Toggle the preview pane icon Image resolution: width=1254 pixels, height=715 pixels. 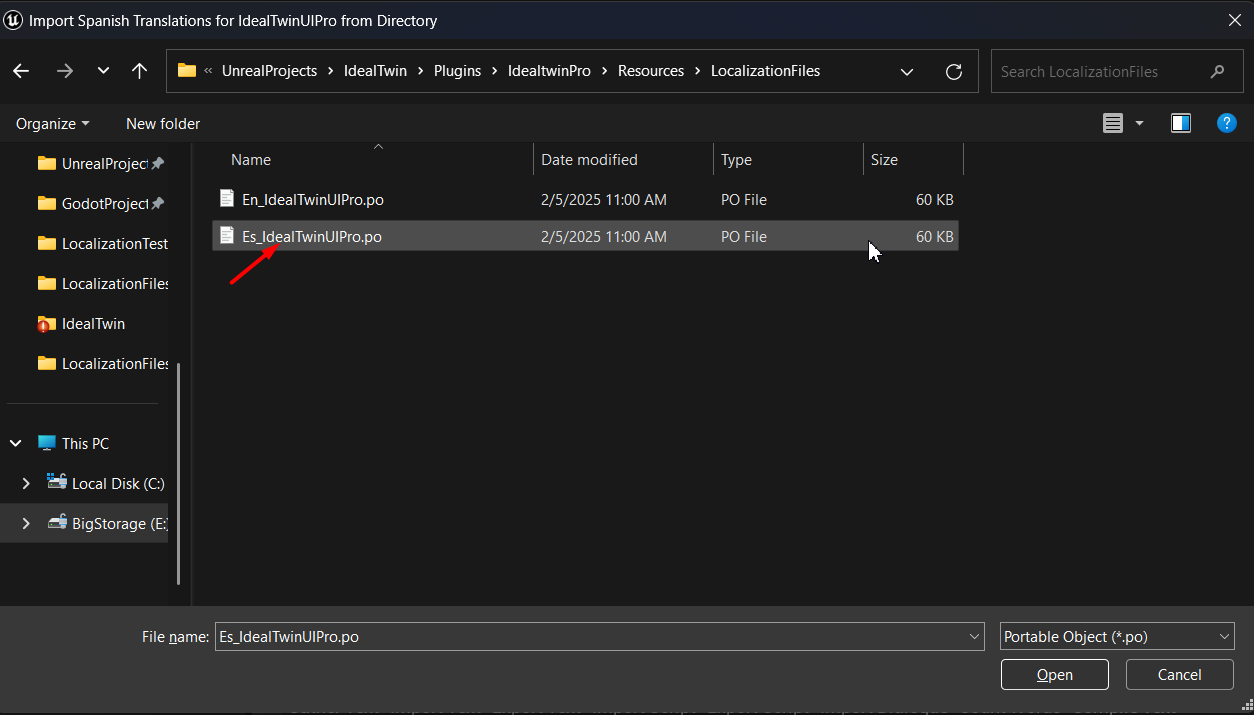pyautogui.click(x=1181, y=123)
